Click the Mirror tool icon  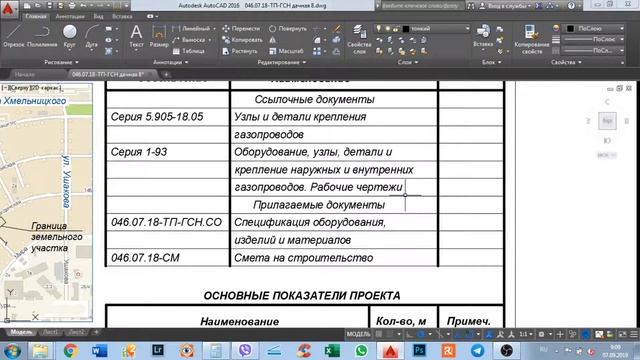coord(273,40)
